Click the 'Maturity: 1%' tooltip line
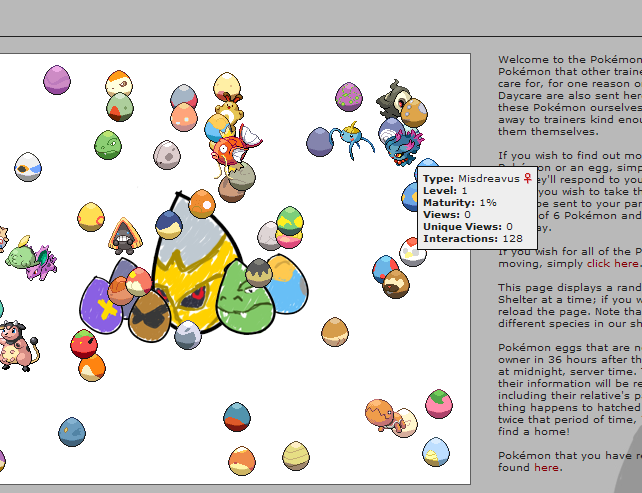The image size is (642, 493). 460,202
